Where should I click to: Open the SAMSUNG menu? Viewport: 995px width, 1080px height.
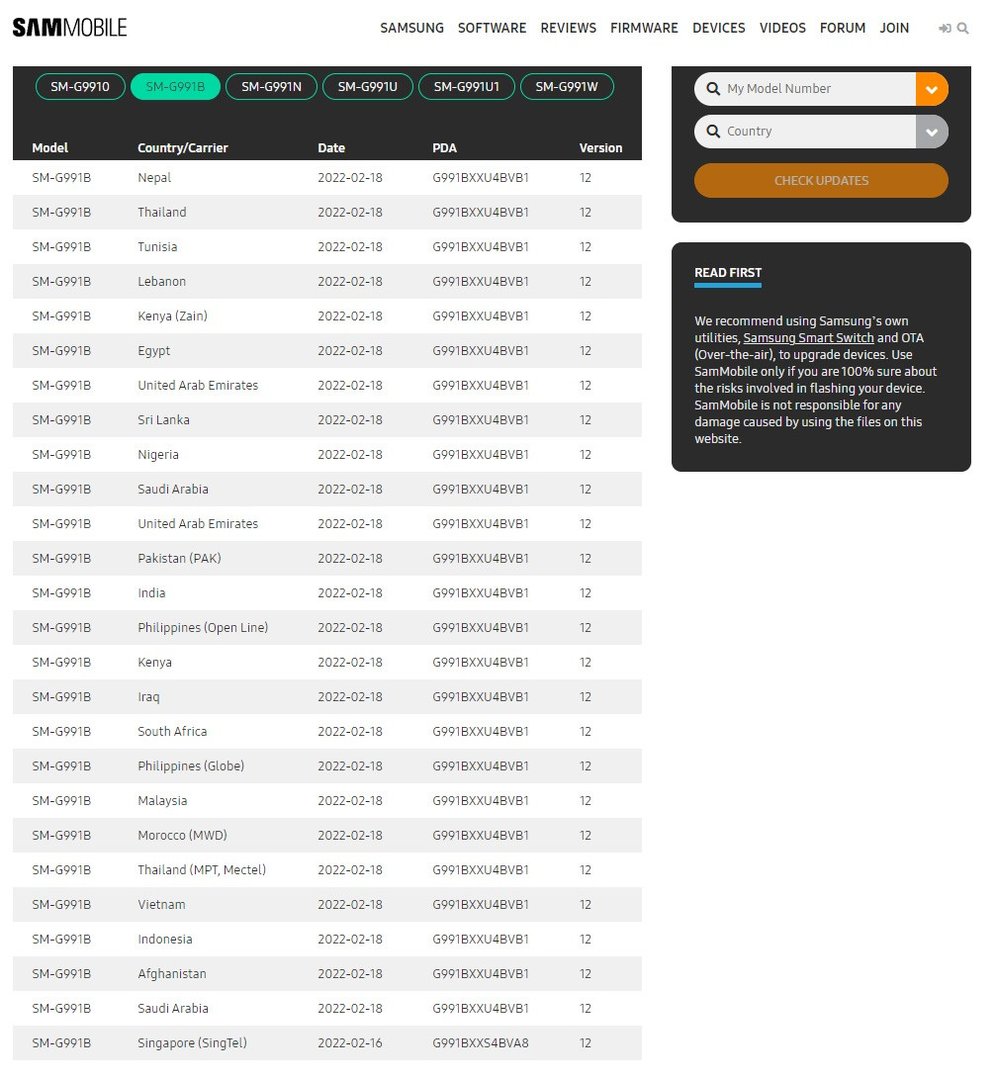click(x=412, y=28)
